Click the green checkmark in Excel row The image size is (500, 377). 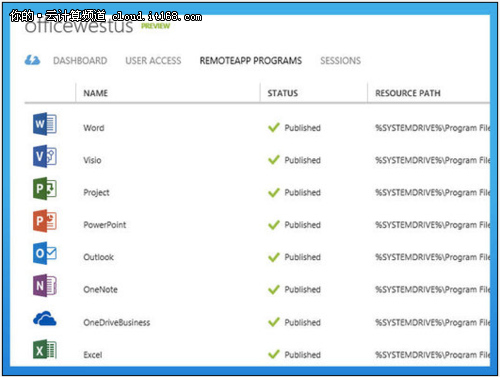pyautogui.click(x=274, y=354)
